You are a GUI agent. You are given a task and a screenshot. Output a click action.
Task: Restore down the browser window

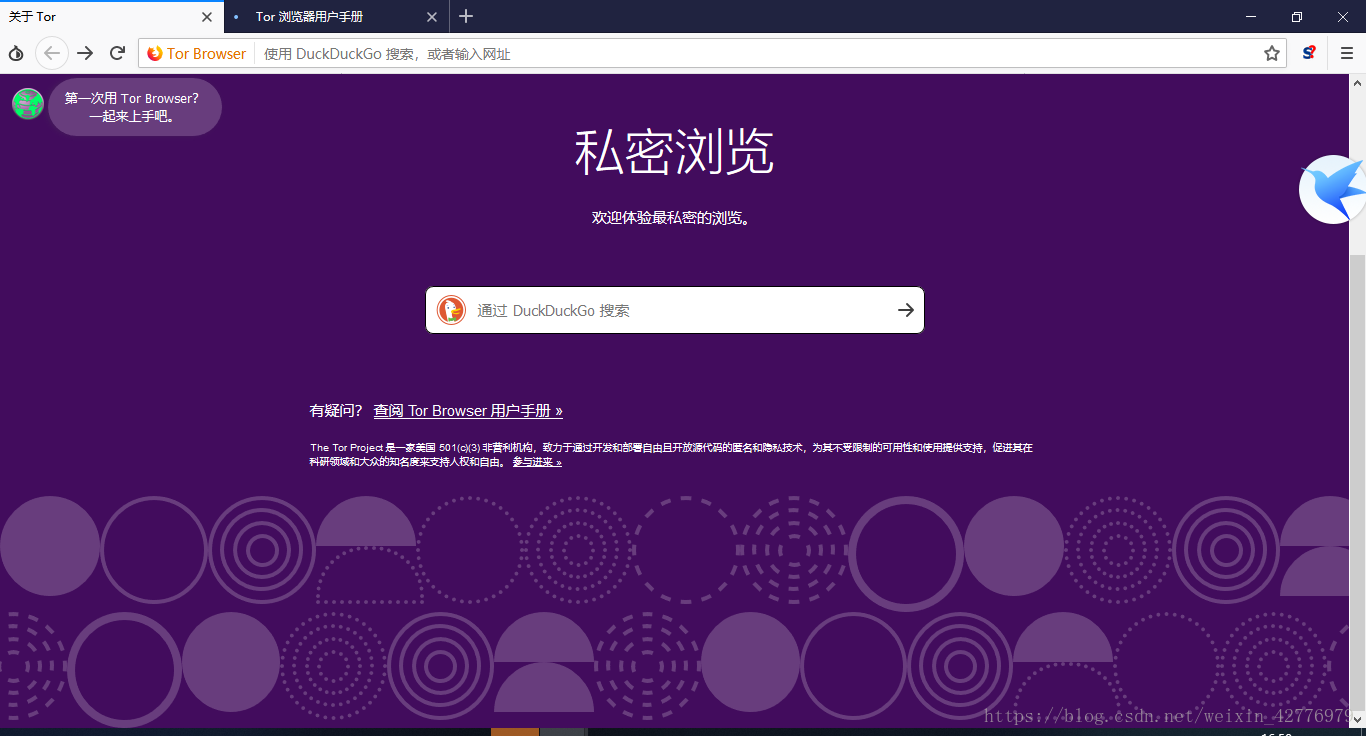(1297, 17)
